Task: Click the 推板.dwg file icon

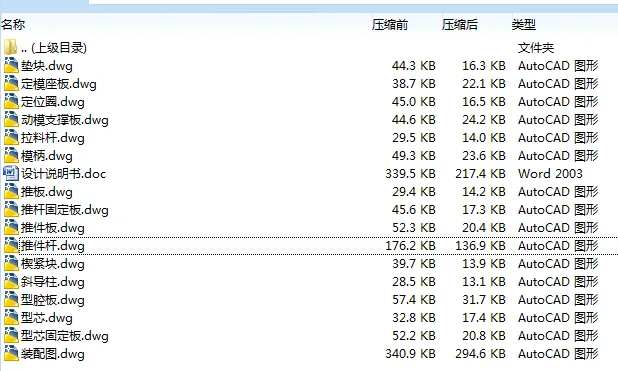Action: [11, 192]
